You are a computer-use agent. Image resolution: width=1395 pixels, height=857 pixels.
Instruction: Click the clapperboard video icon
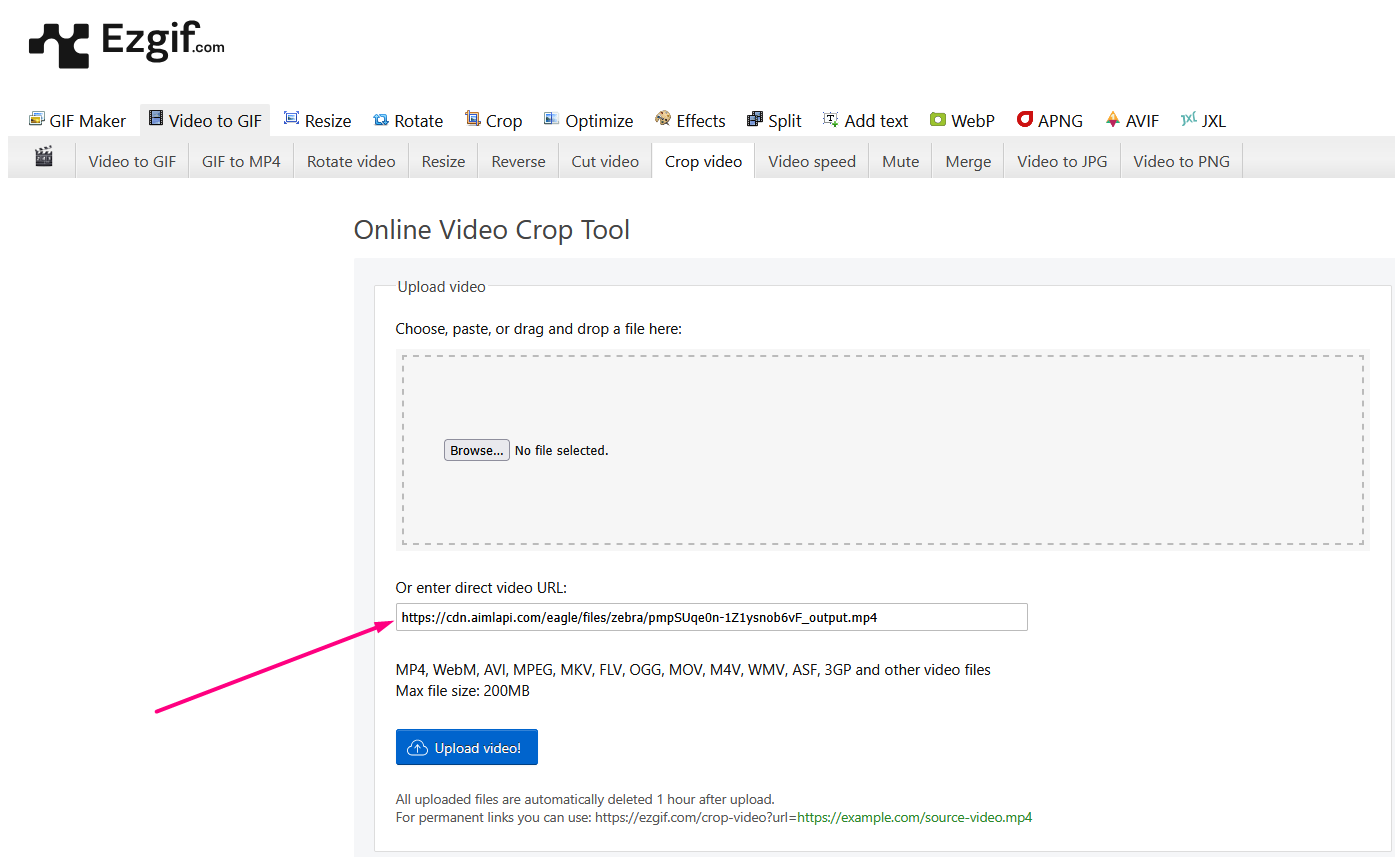click(43, 157)
